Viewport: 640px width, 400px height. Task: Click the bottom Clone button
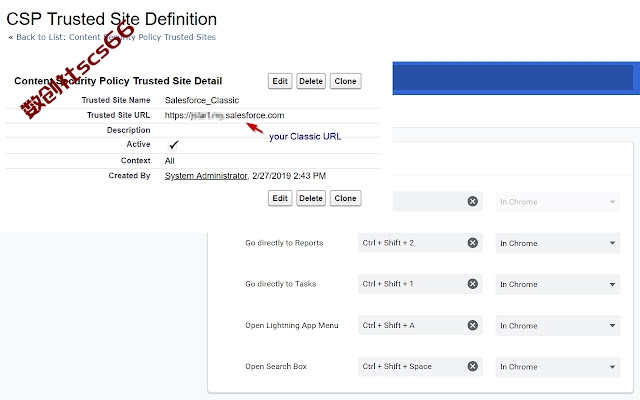345,198
